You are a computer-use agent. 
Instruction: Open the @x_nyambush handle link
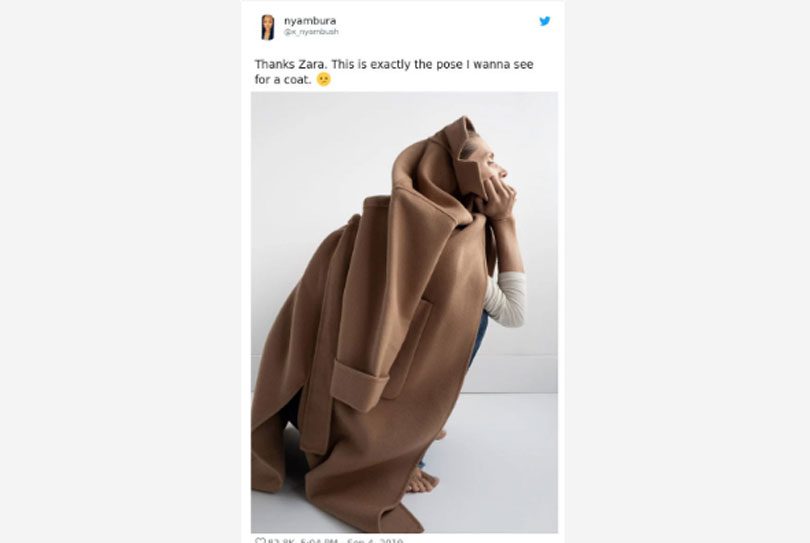point(311,32)
